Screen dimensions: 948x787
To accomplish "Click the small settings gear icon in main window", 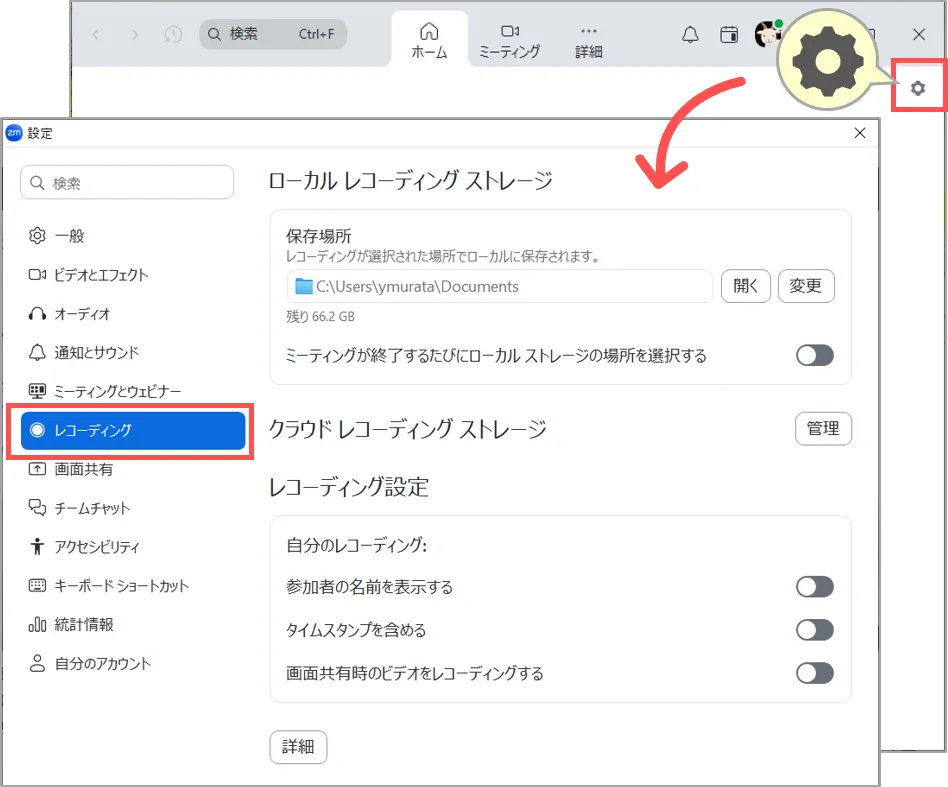I will [x=918, y=88].
